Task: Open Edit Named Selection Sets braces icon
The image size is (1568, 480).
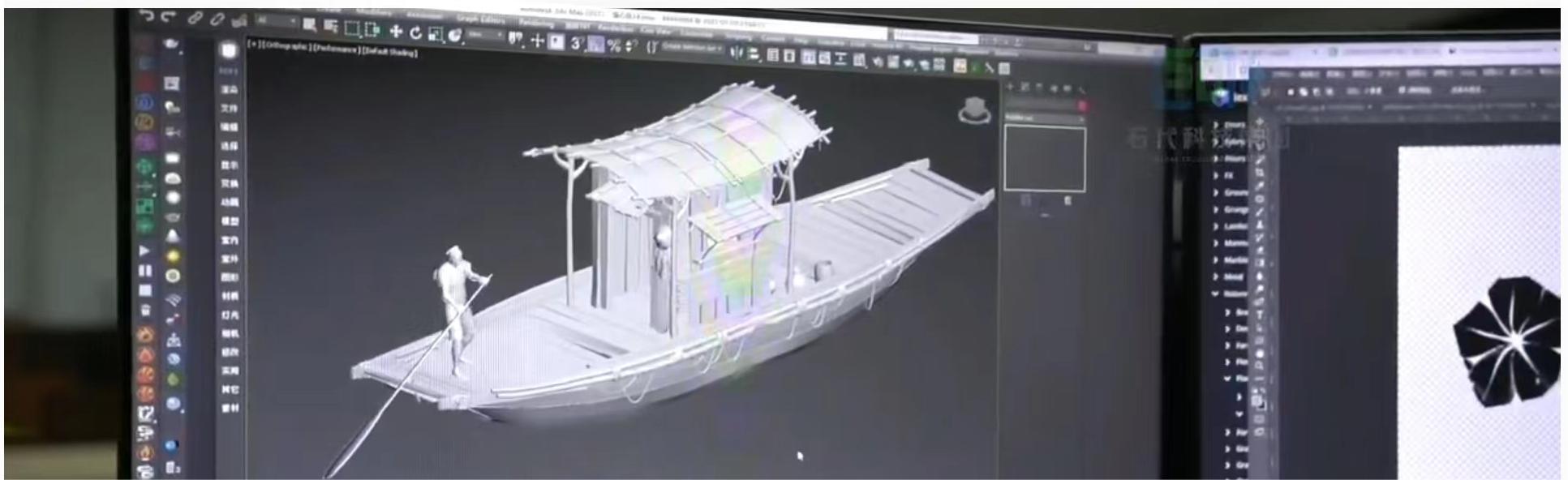Action: [651, 47]
